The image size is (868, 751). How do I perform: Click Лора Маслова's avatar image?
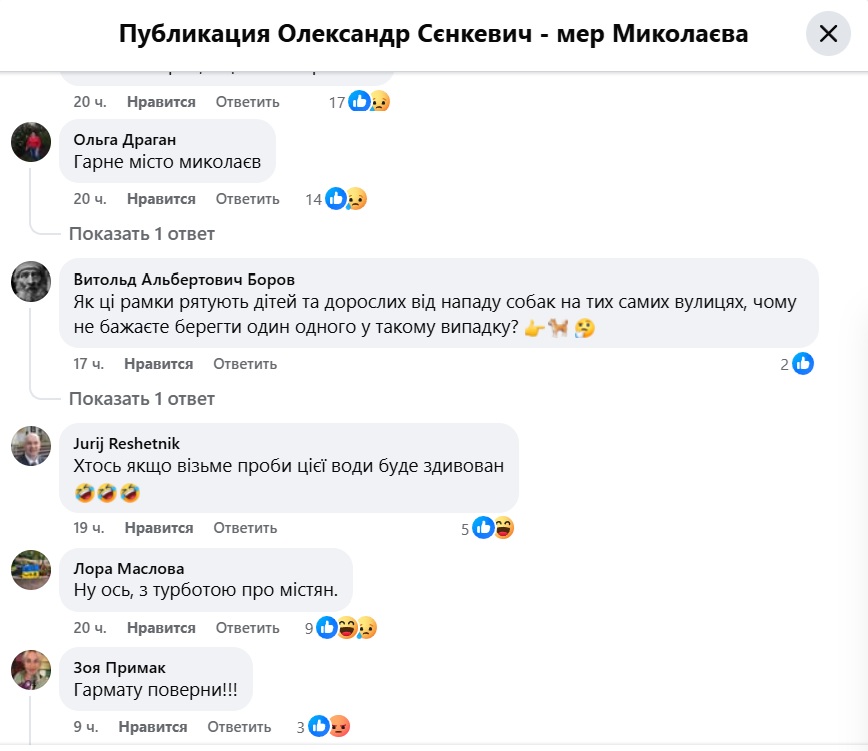point(31,570)
